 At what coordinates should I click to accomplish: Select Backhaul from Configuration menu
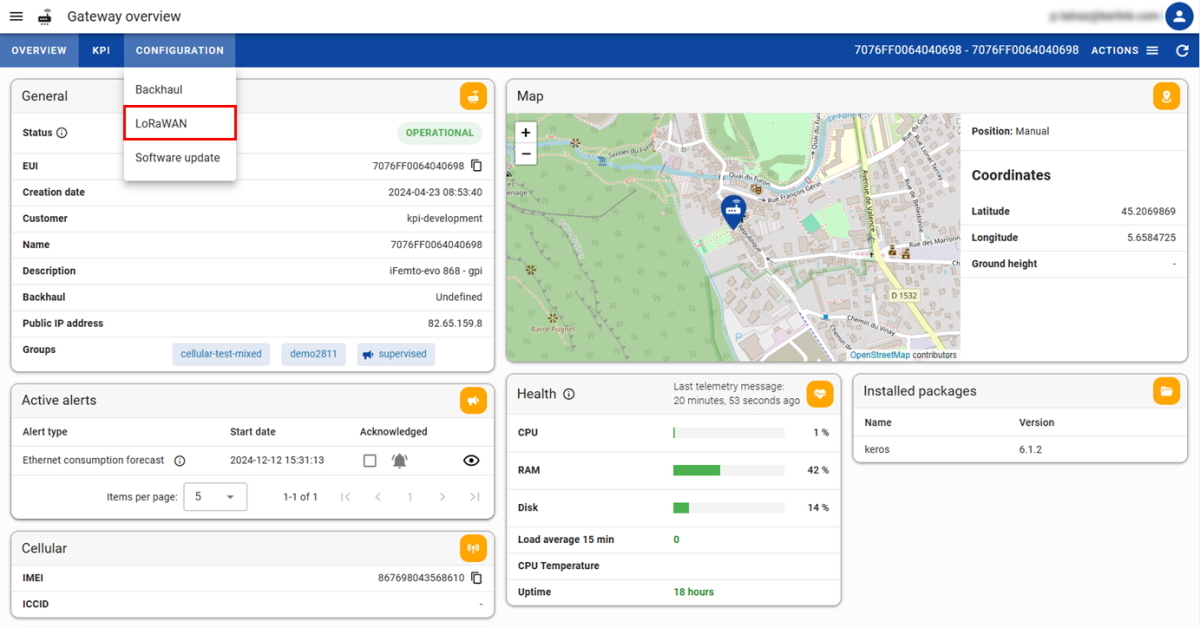[x=180, y=90]
